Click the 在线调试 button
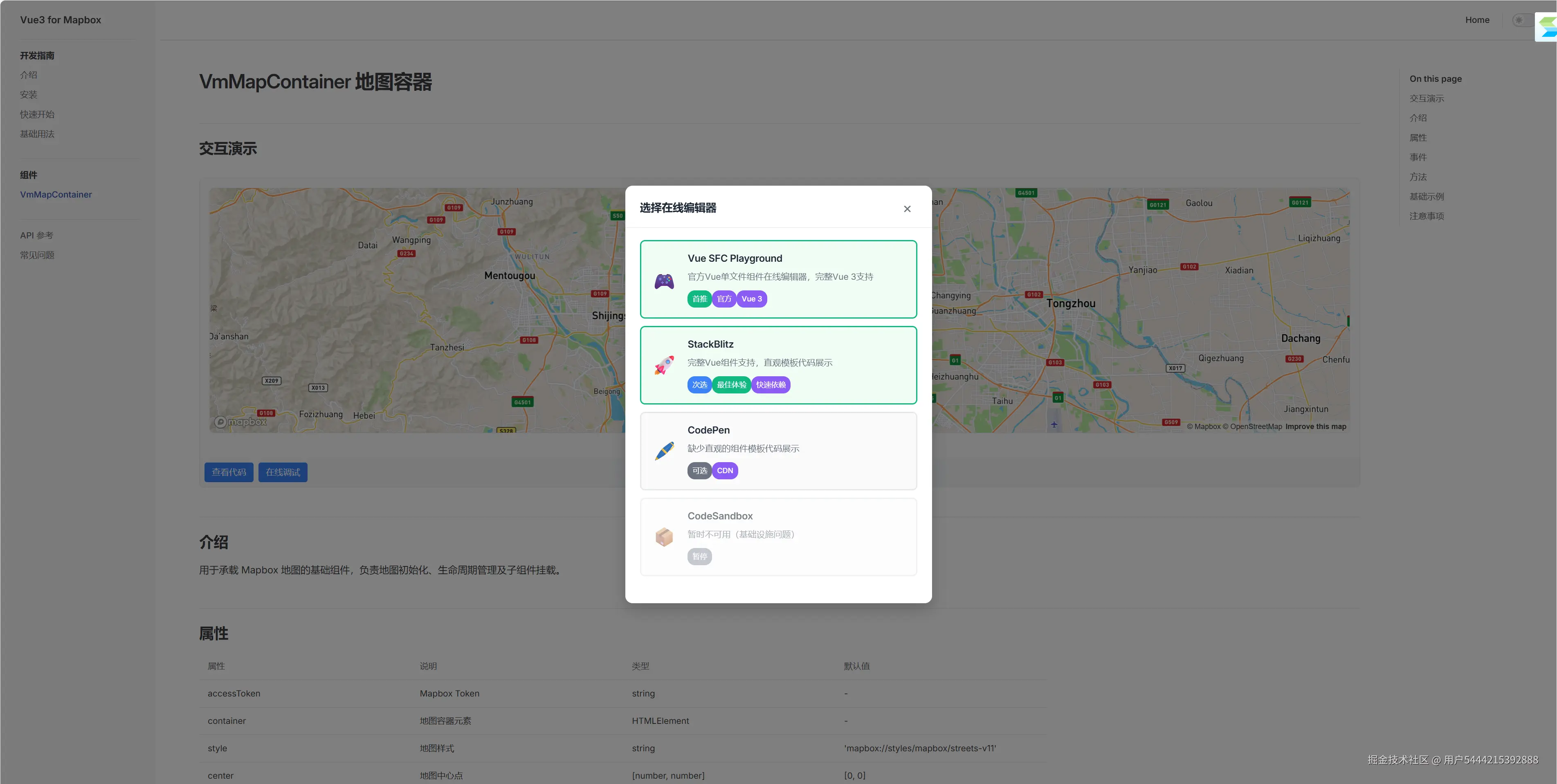1557x784 pixels. (282, 472)
